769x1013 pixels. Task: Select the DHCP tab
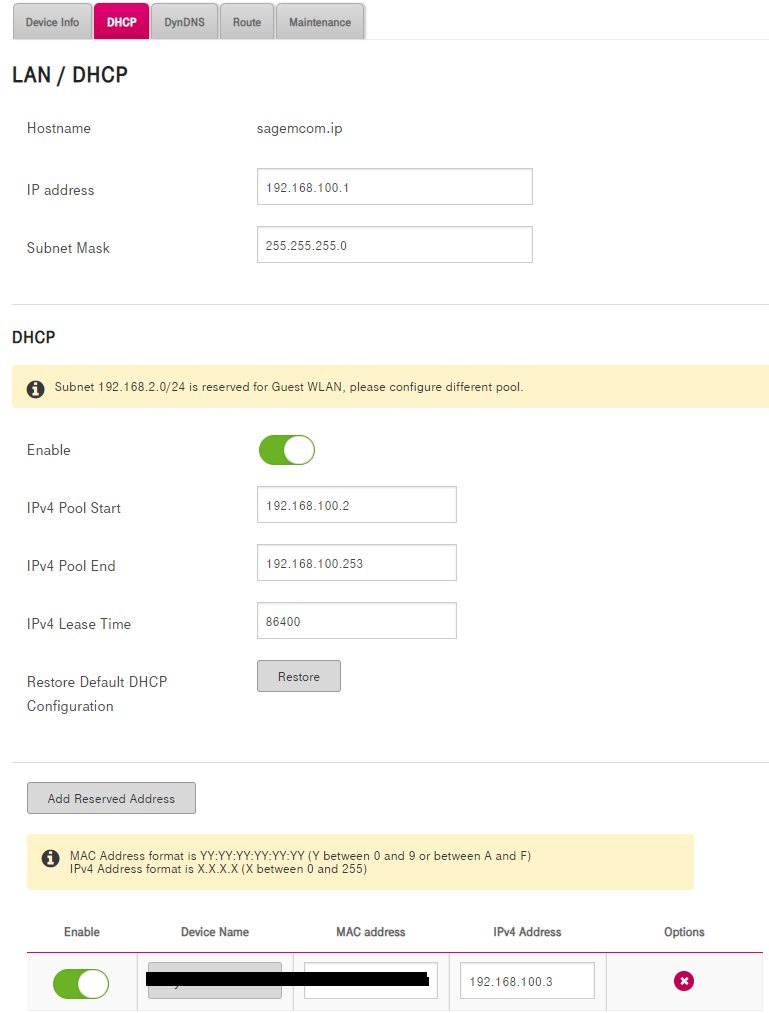point(121,22)
